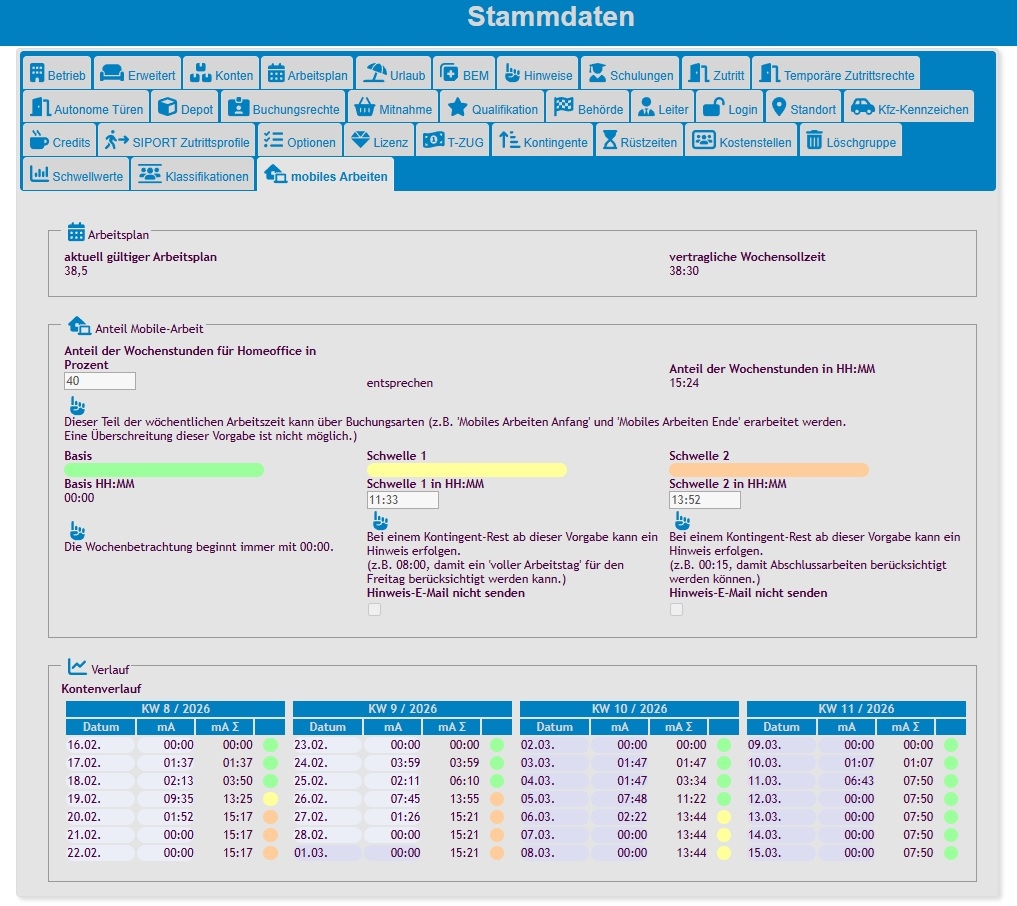Switch to the Konten tab
The height and width of the screenshot is (906, 1017).
click(x=221, y=73)
